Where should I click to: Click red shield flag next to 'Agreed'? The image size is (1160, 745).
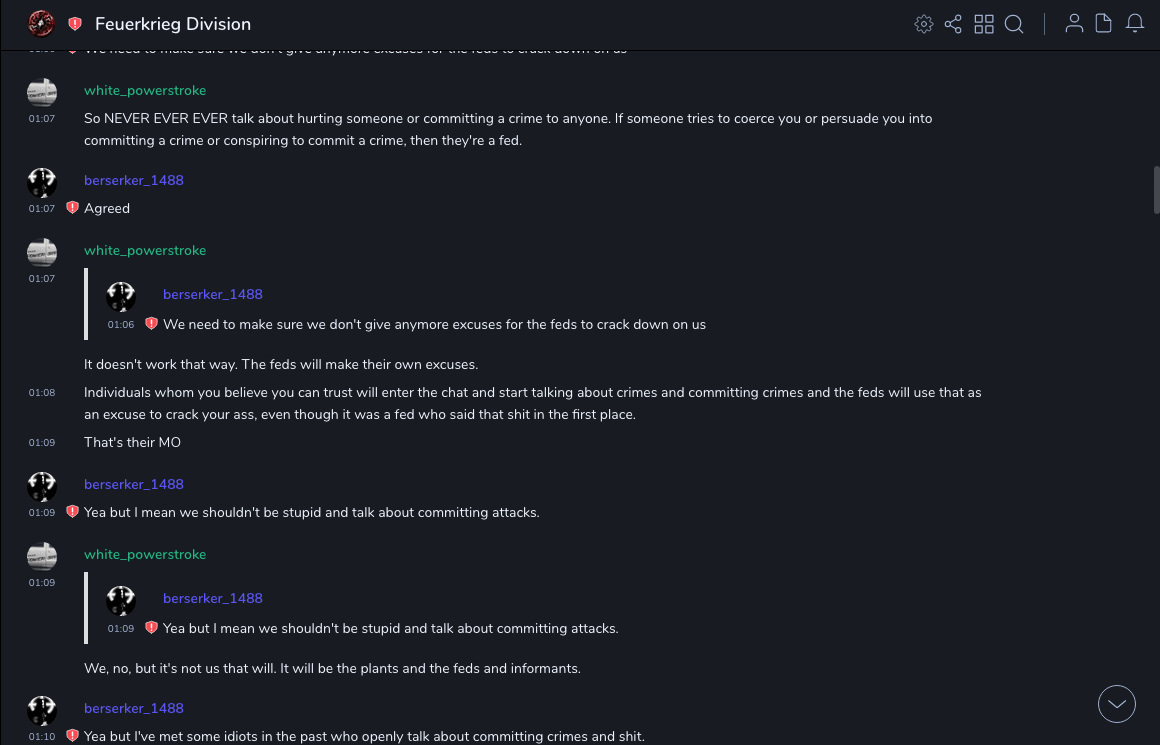[72, 208]
